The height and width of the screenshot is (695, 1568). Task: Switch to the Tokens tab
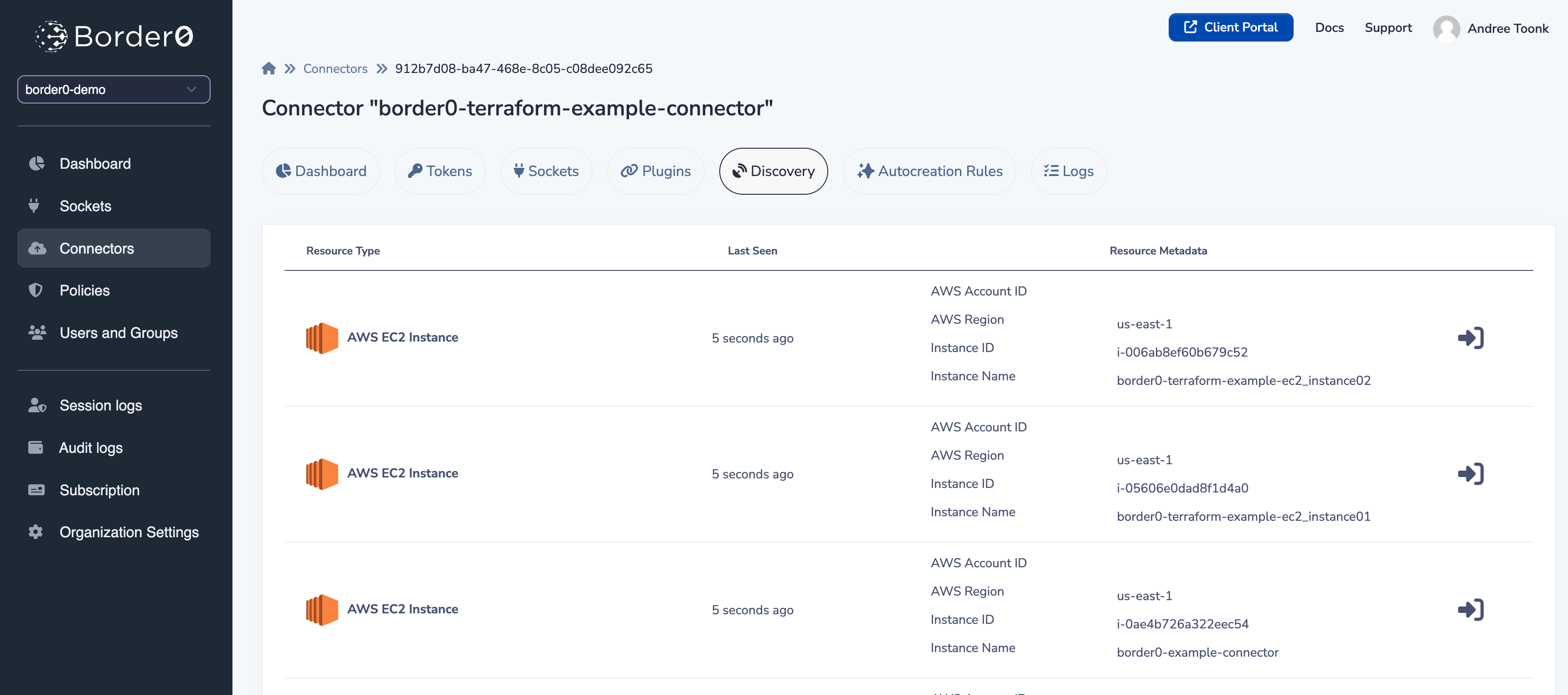[440, 171]
